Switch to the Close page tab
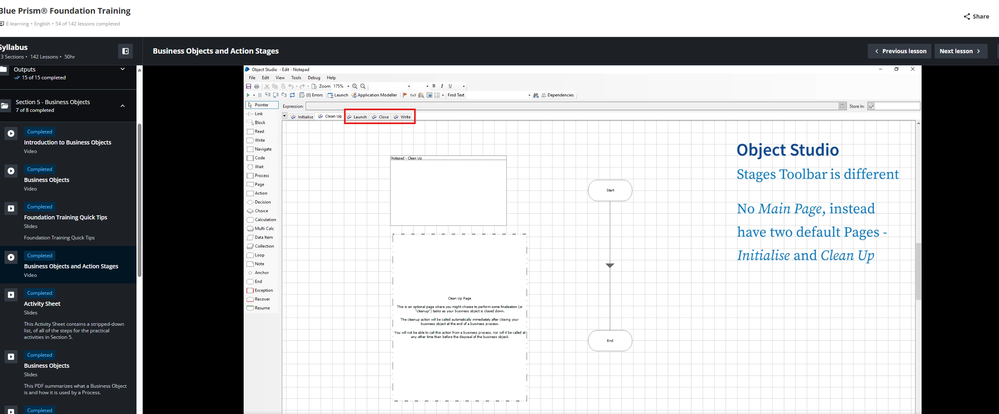 [380, 117]
